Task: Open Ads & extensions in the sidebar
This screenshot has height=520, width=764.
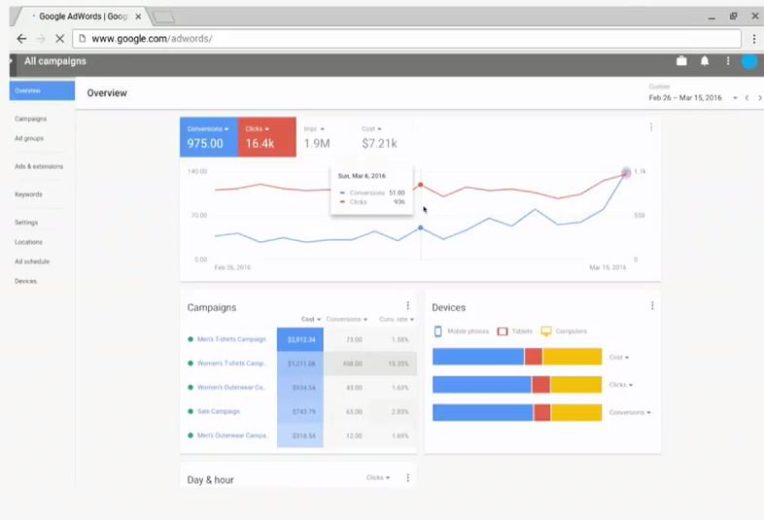Action: pos(39,167)
